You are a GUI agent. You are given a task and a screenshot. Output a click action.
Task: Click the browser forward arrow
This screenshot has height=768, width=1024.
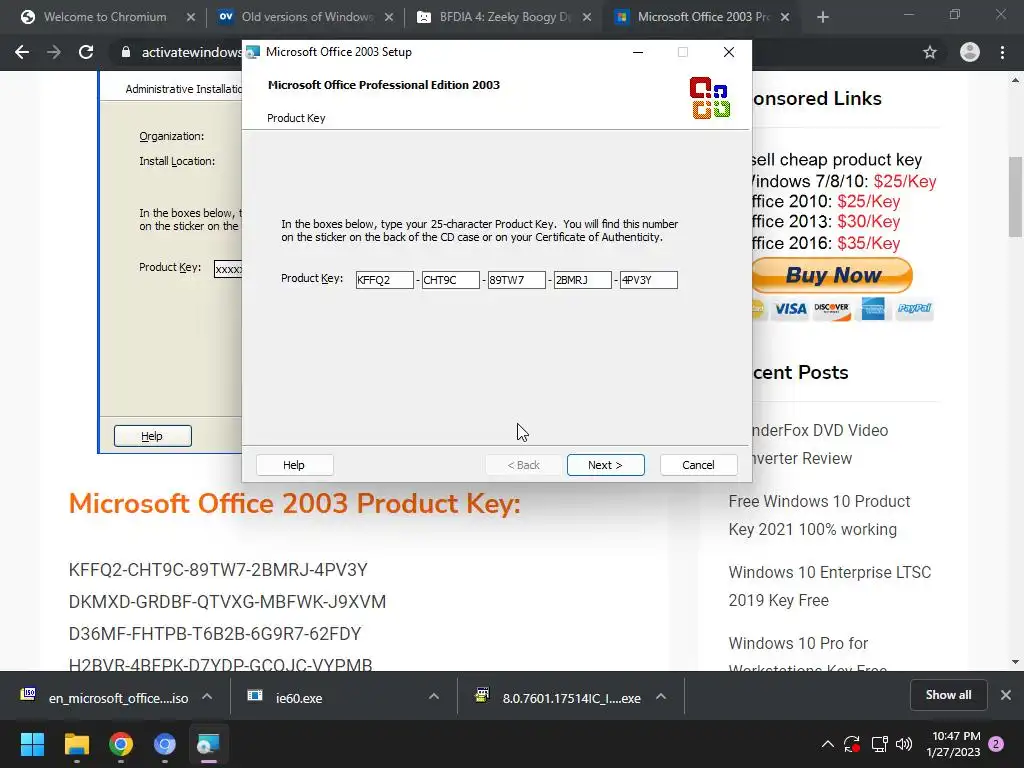54,52
